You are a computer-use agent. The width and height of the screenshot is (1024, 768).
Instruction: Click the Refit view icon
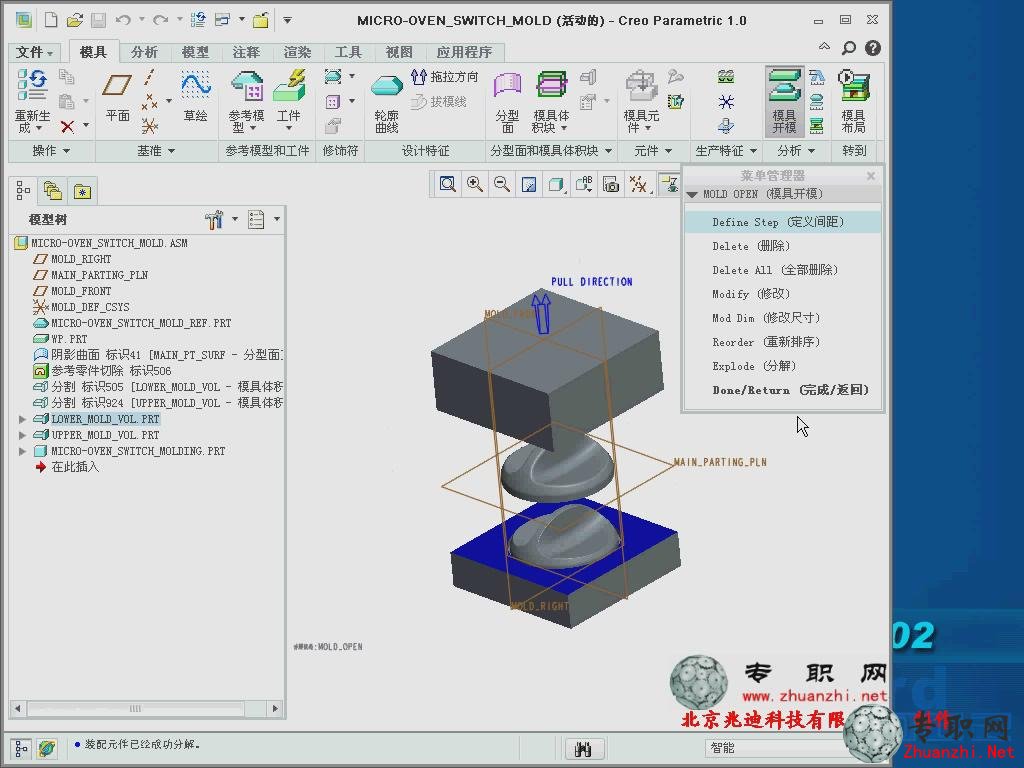click(x=447, y=184)
